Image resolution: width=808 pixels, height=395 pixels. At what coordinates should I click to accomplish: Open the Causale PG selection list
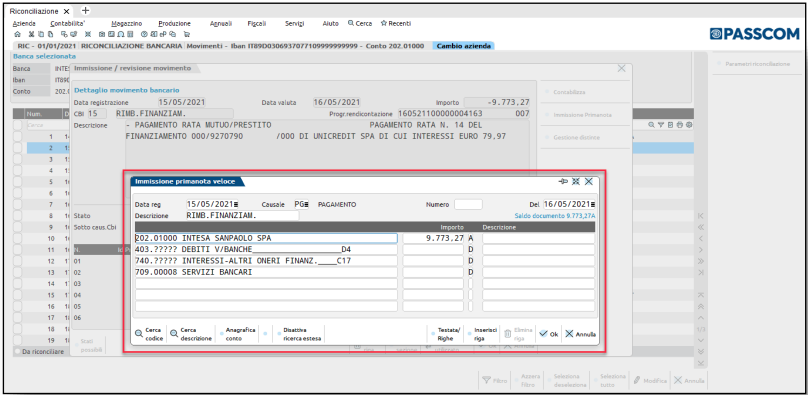tap(306, 204)
